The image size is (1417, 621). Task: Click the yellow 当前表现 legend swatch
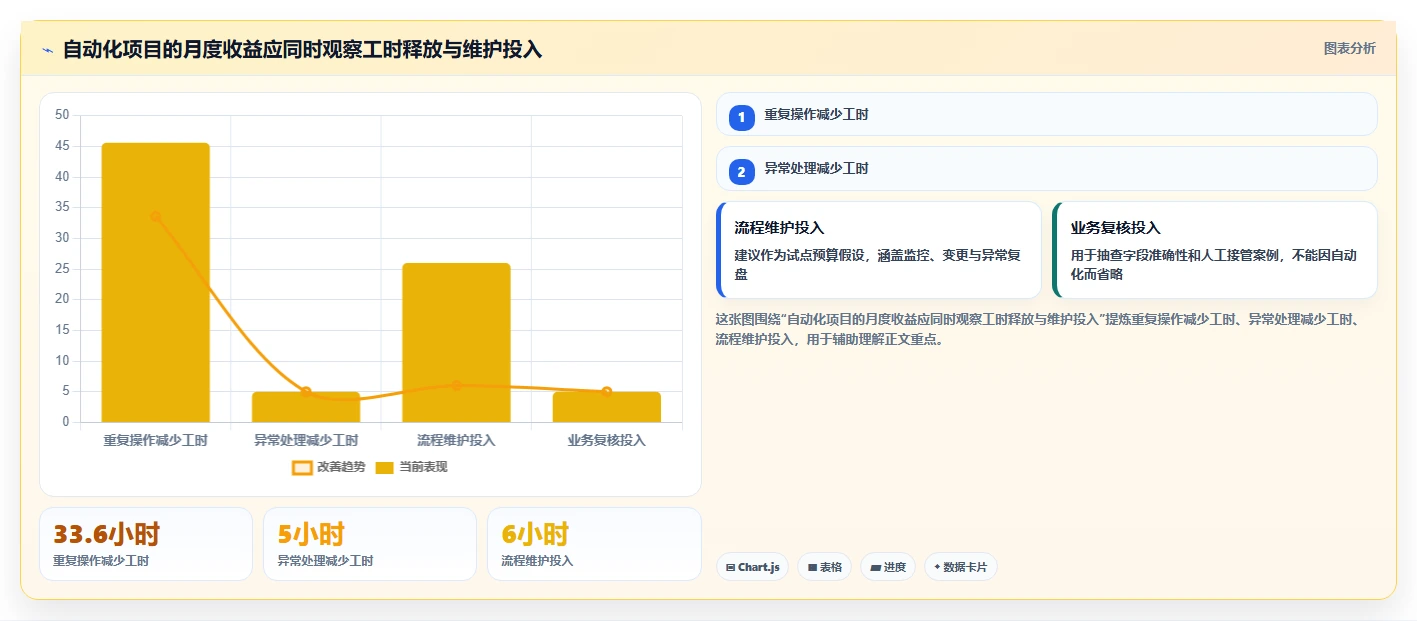pos(385,467)
